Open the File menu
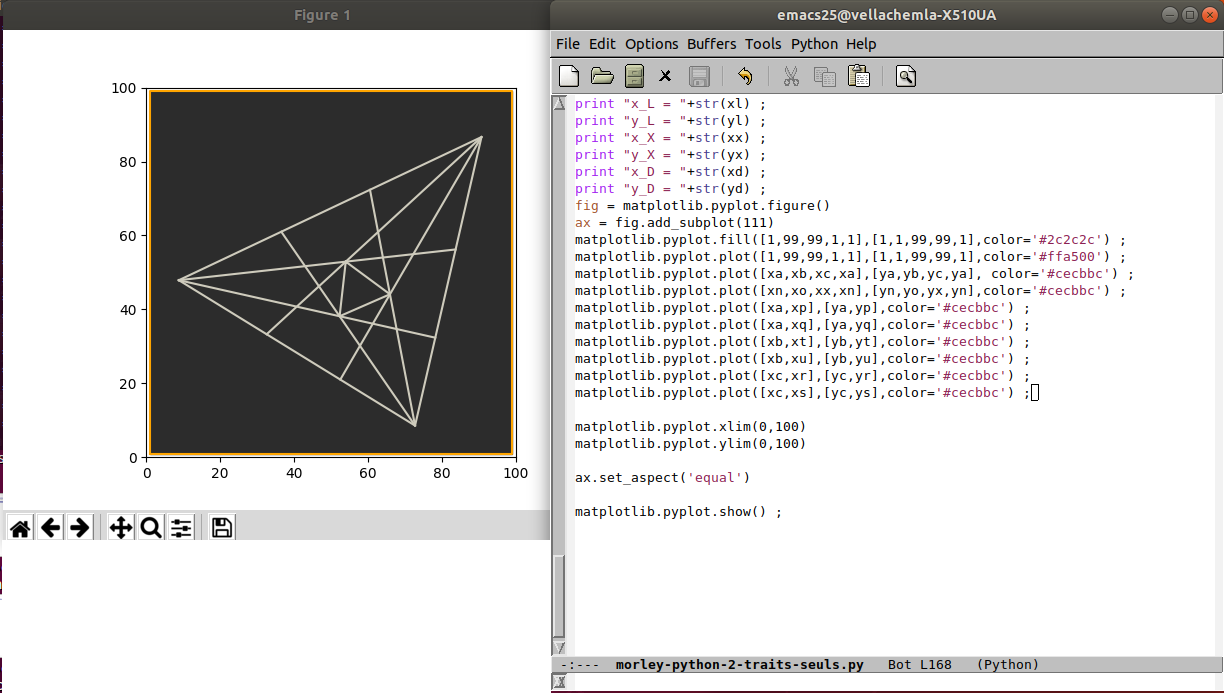This screenshot has height=693, width=1224. coord(567,44)
